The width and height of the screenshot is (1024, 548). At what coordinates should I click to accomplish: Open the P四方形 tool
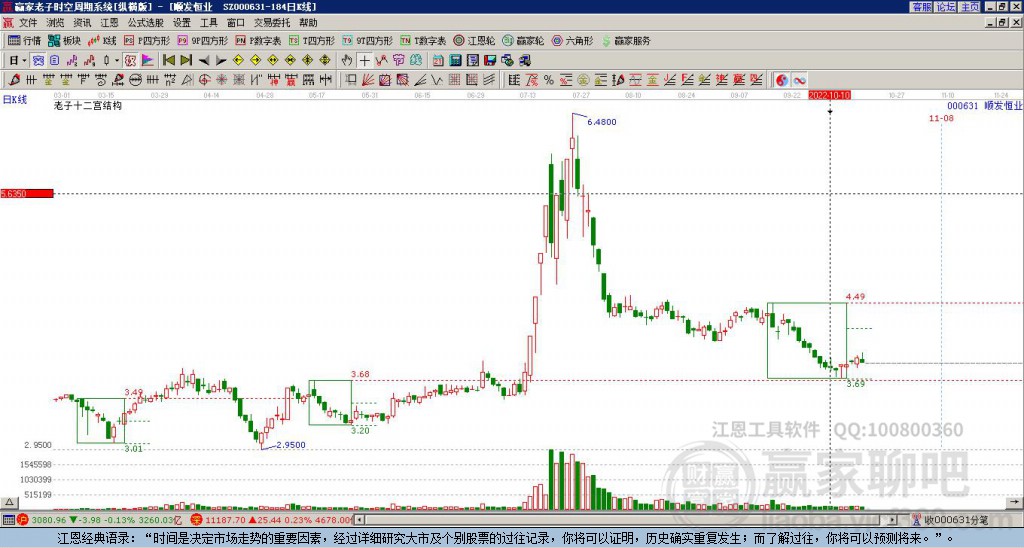point(147,40)
